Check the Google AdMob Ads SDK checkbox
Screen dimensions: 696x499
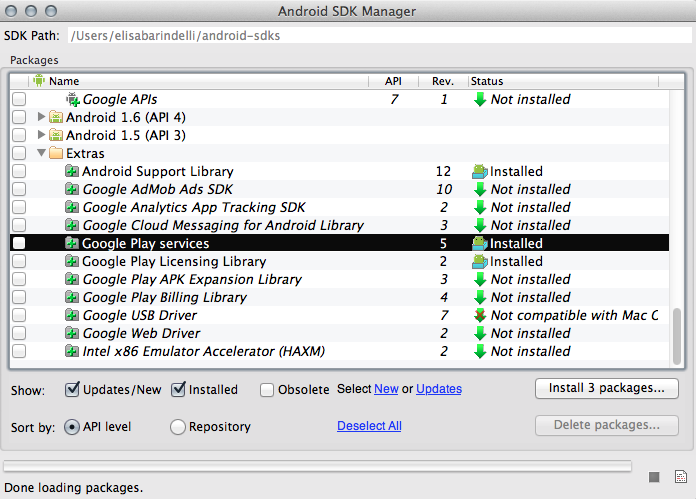[19, 189]
